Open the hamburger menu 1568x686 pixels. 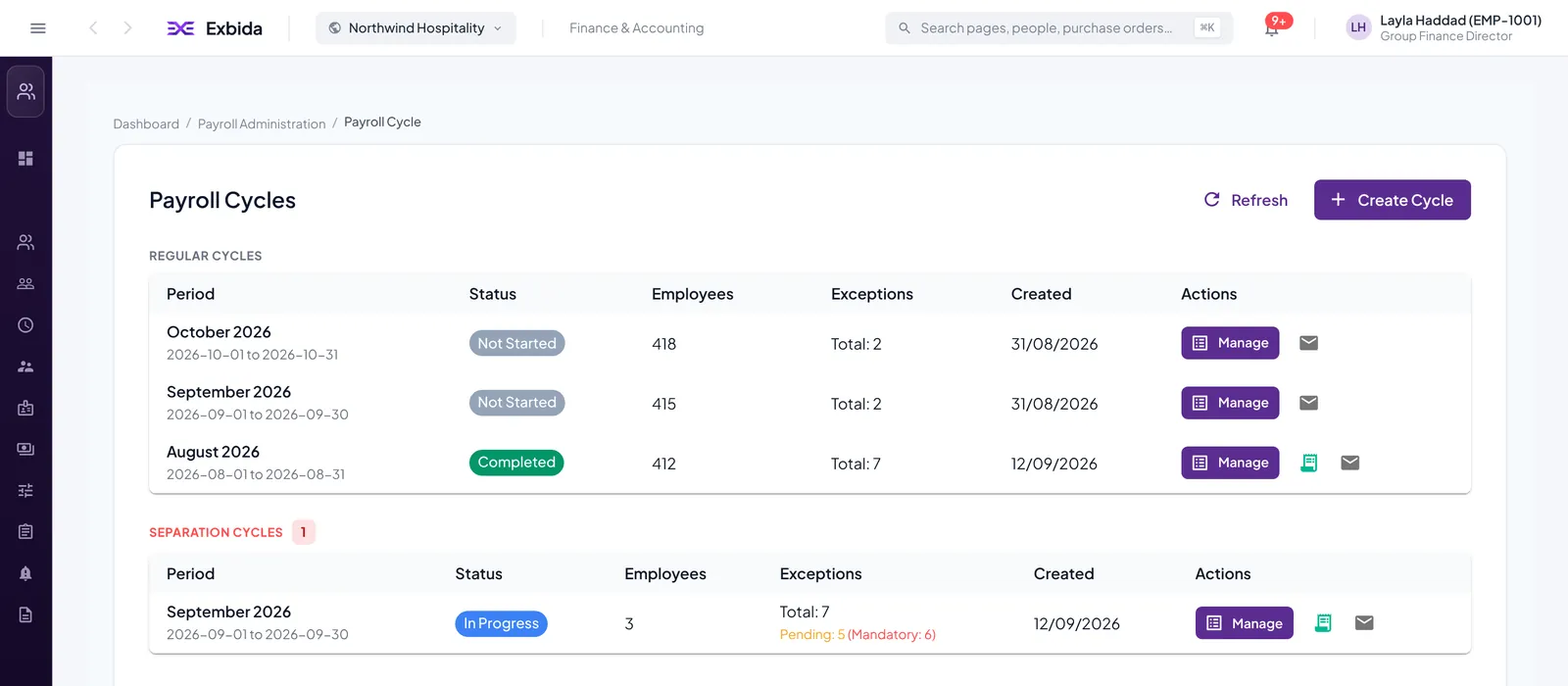point(38,28)
